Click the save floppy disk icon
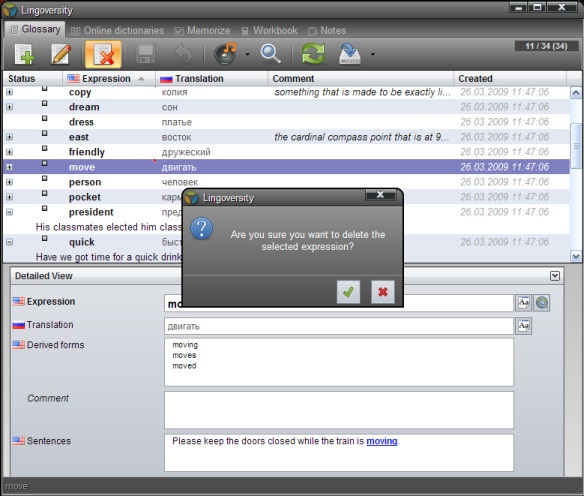Screen dimensions: 584x496 (146, 54)
